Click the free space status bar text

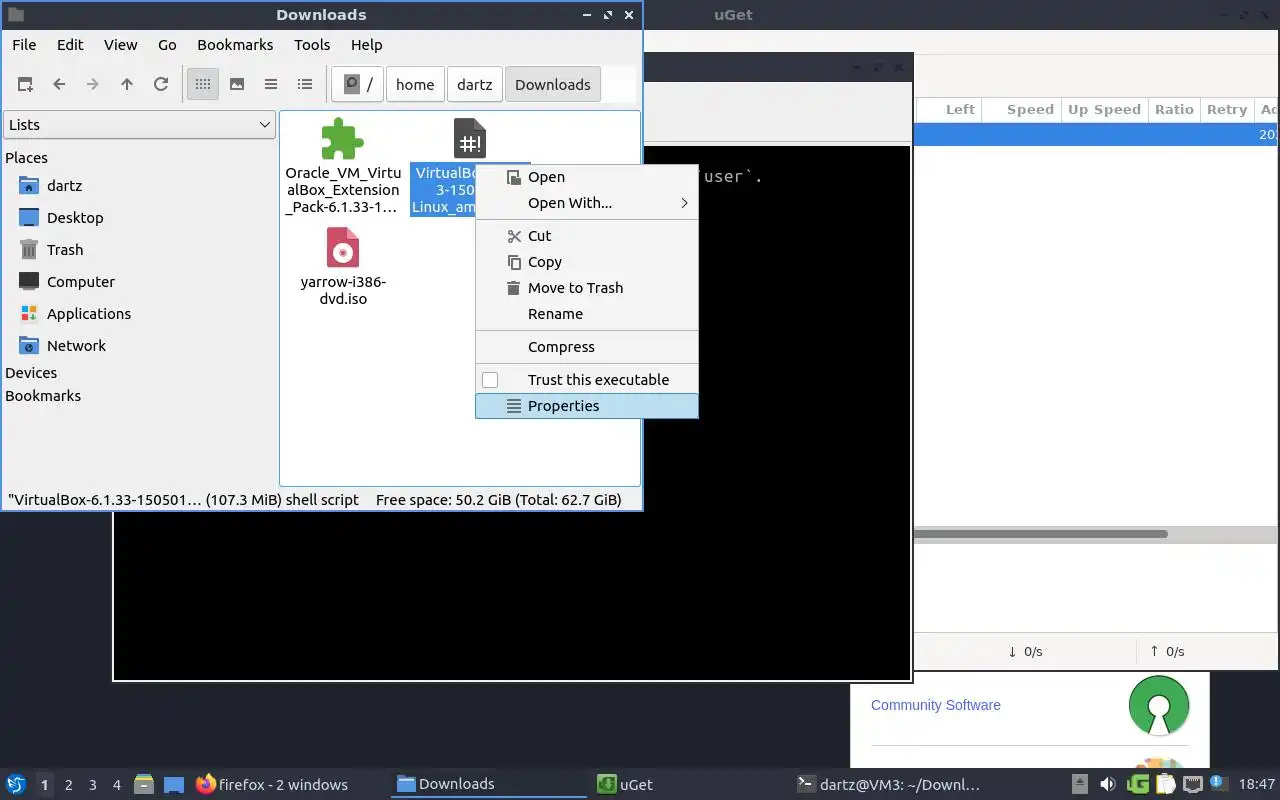pyautogui.click(x=498, y=500)
